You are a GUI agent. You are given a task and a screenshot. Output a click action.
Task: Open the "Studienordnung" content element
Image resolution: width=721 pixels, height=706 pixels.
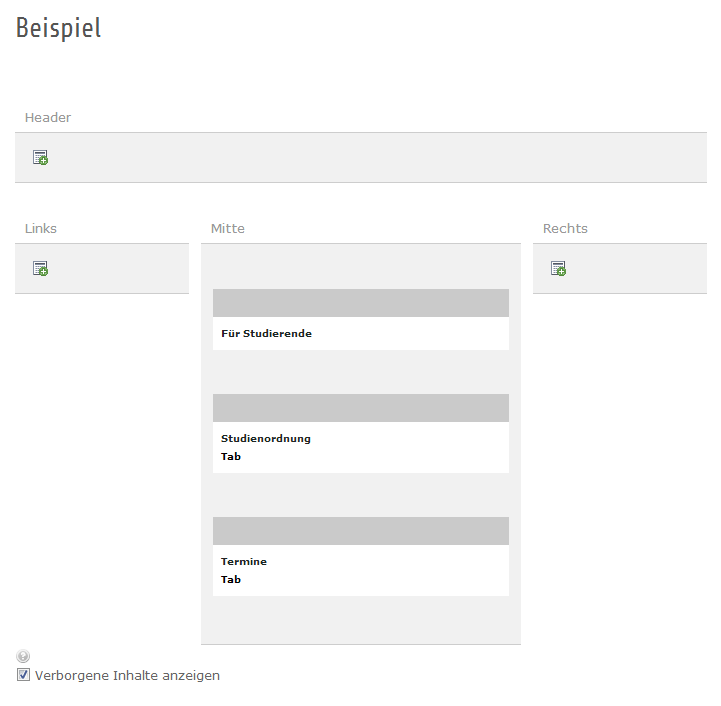(x=266, y=438)
